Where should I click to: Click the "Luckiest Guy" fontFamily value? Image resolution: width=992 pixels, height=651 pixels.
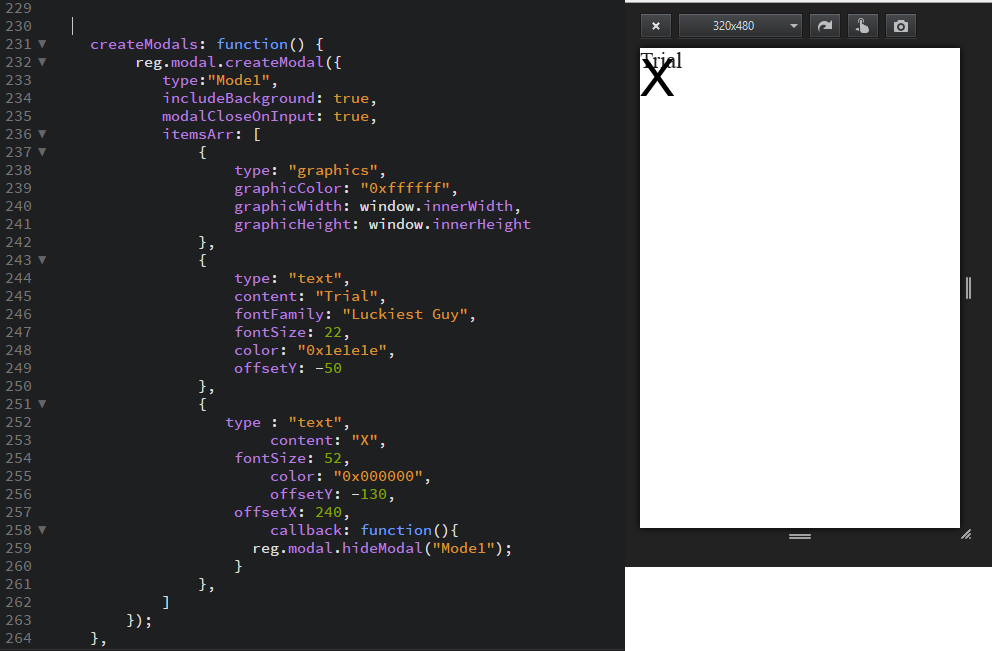pos(406,314)
